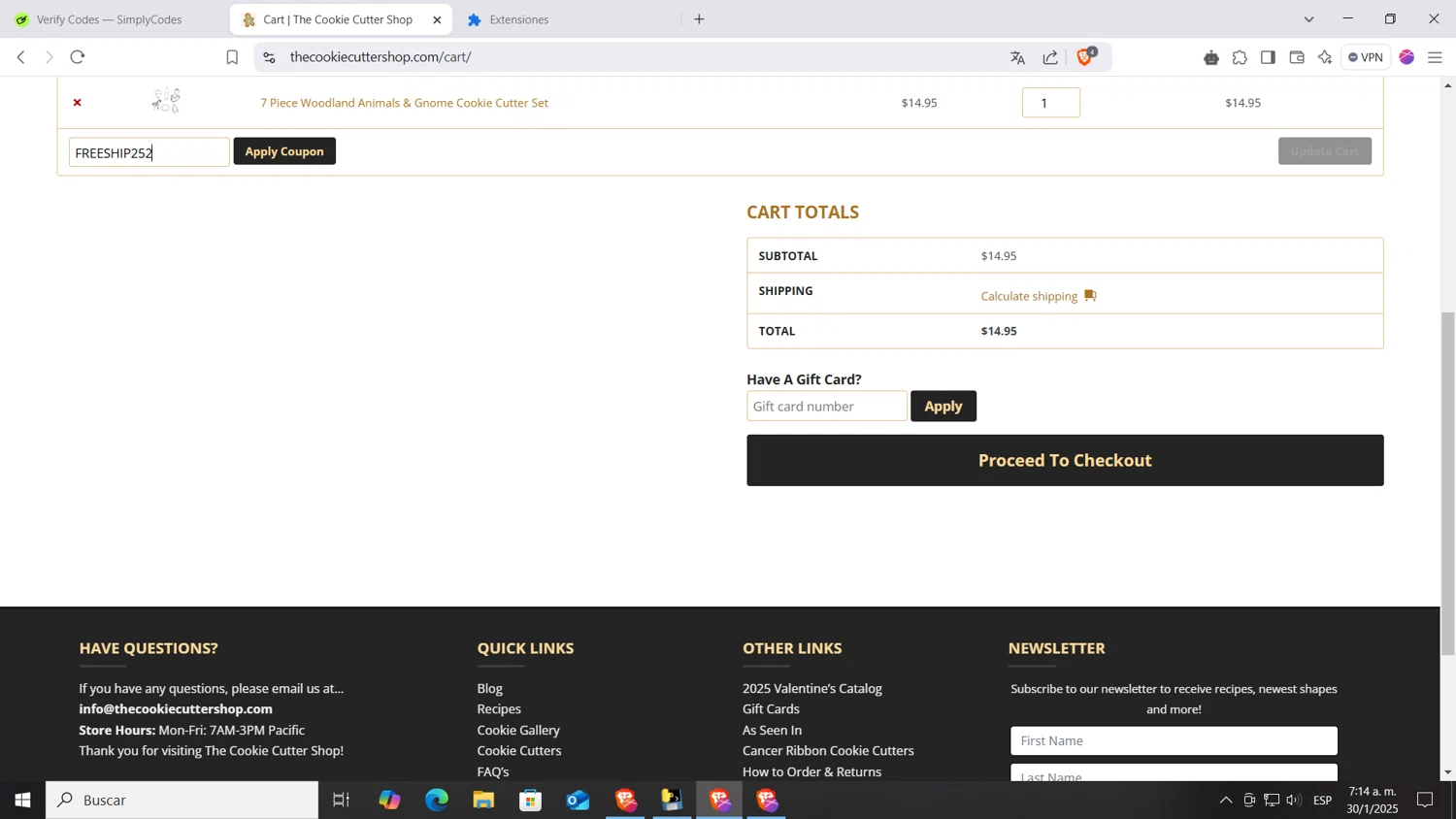Bookmark this page
Screen dimensions: 1456x819
point(232,57)
